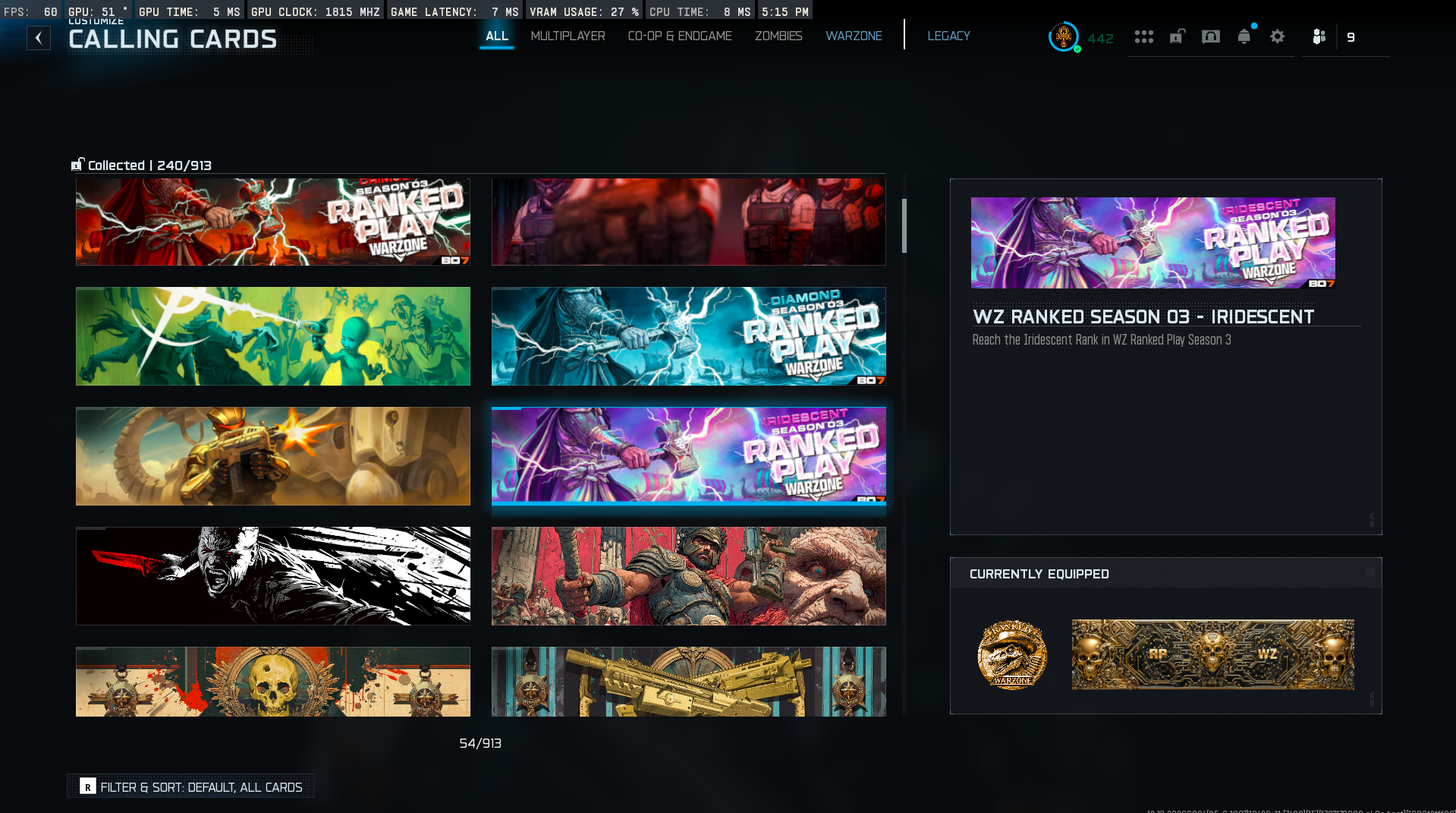Click the equipped gold skulls calling card
1456x813 pixels.
click(x=1213, y=654)
